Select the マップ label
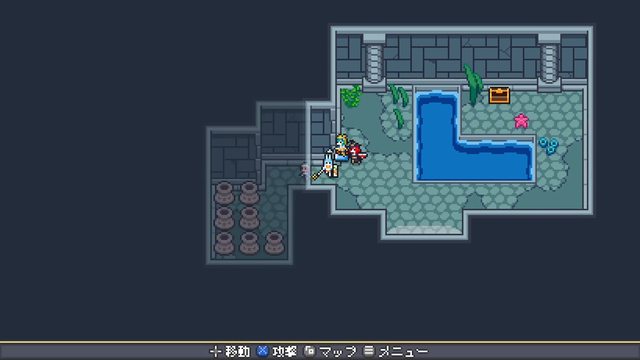 click(338, 351)
